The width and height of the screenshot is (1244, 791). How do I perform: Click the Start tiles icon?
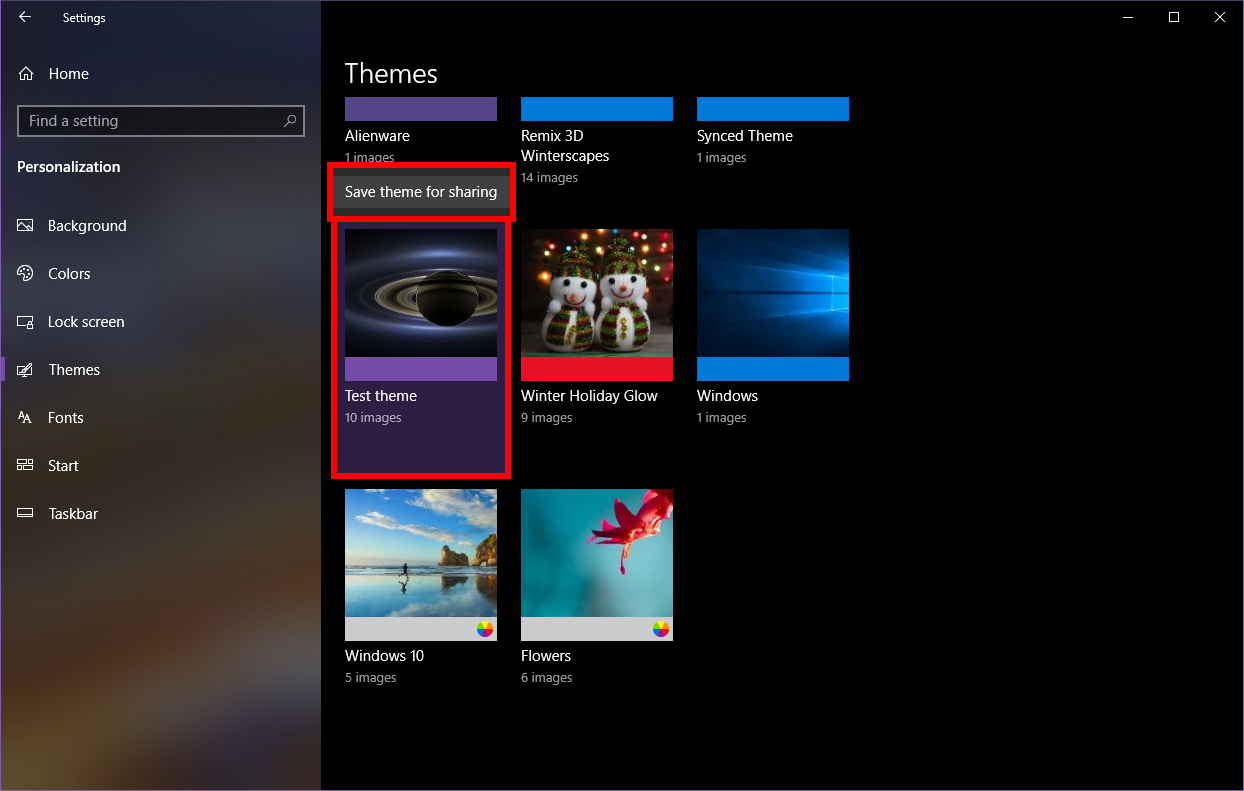(26, 466)
